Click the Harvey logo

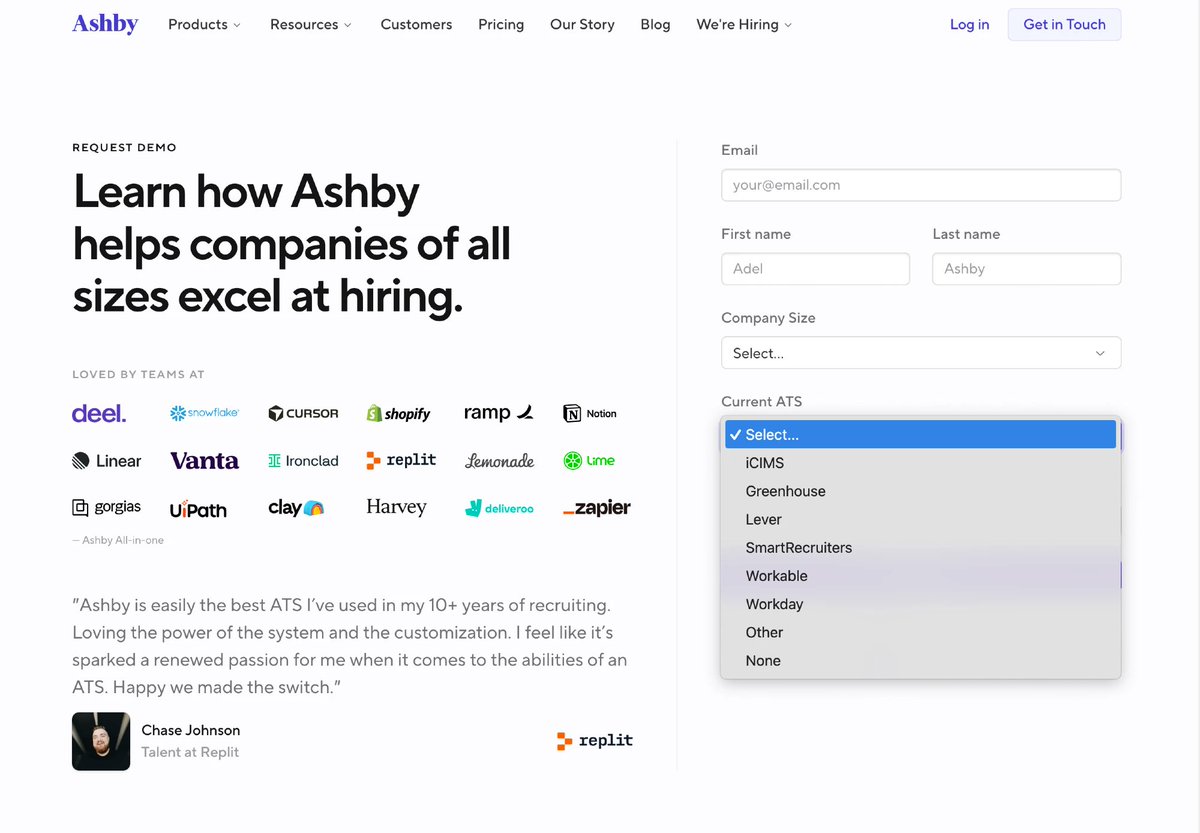click(x=396, y=508)
